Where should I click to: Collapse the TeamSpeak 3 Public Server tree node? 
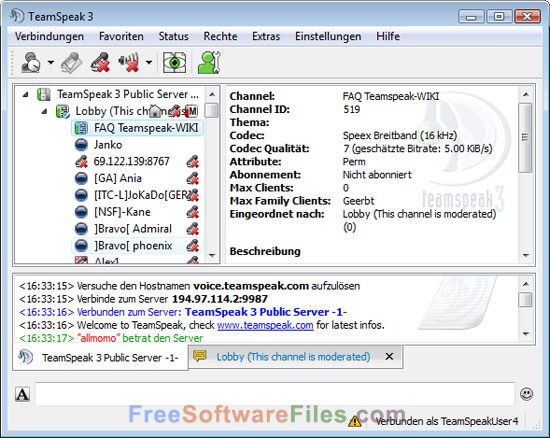25,94
